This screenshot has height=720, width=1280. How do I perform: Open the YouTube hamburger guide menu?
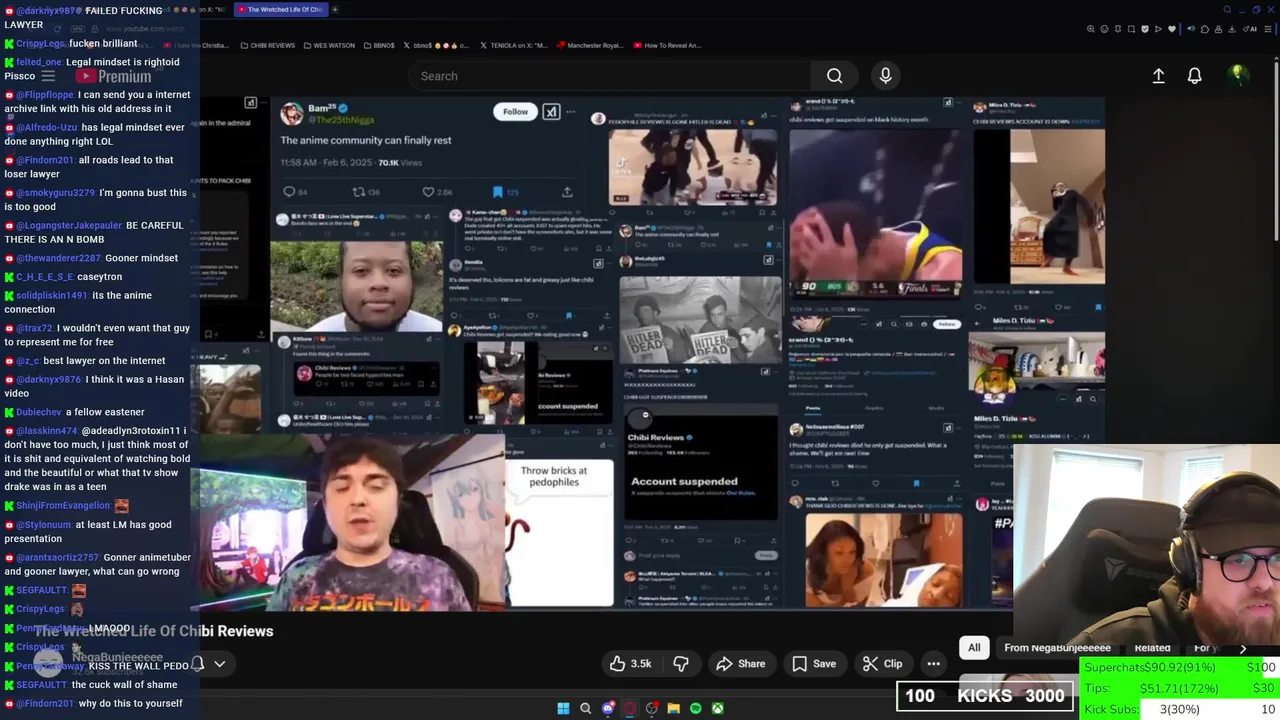tap(48, 76)
